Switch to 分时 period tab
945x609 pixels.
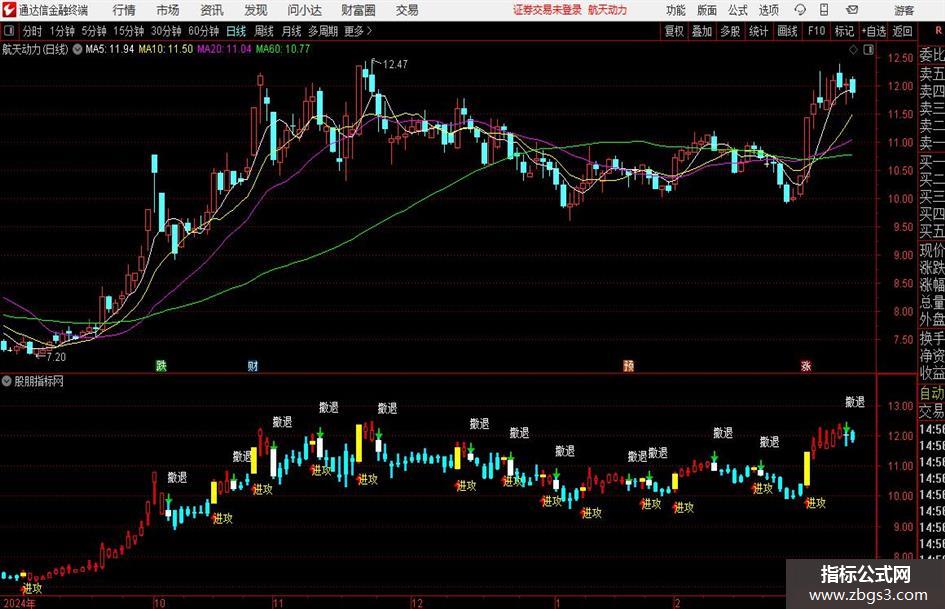point(32,31)
